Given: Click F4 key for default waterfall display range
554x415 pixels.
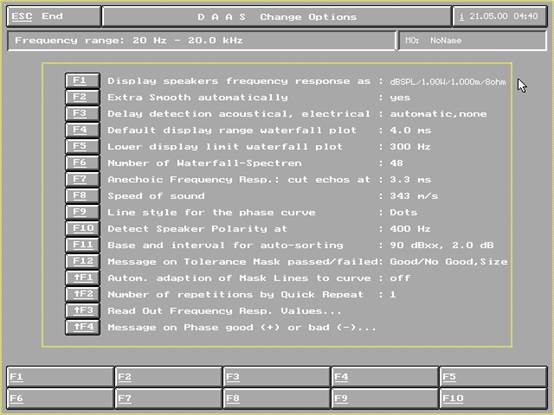Looking at the screenshot, I should (82, 130).
